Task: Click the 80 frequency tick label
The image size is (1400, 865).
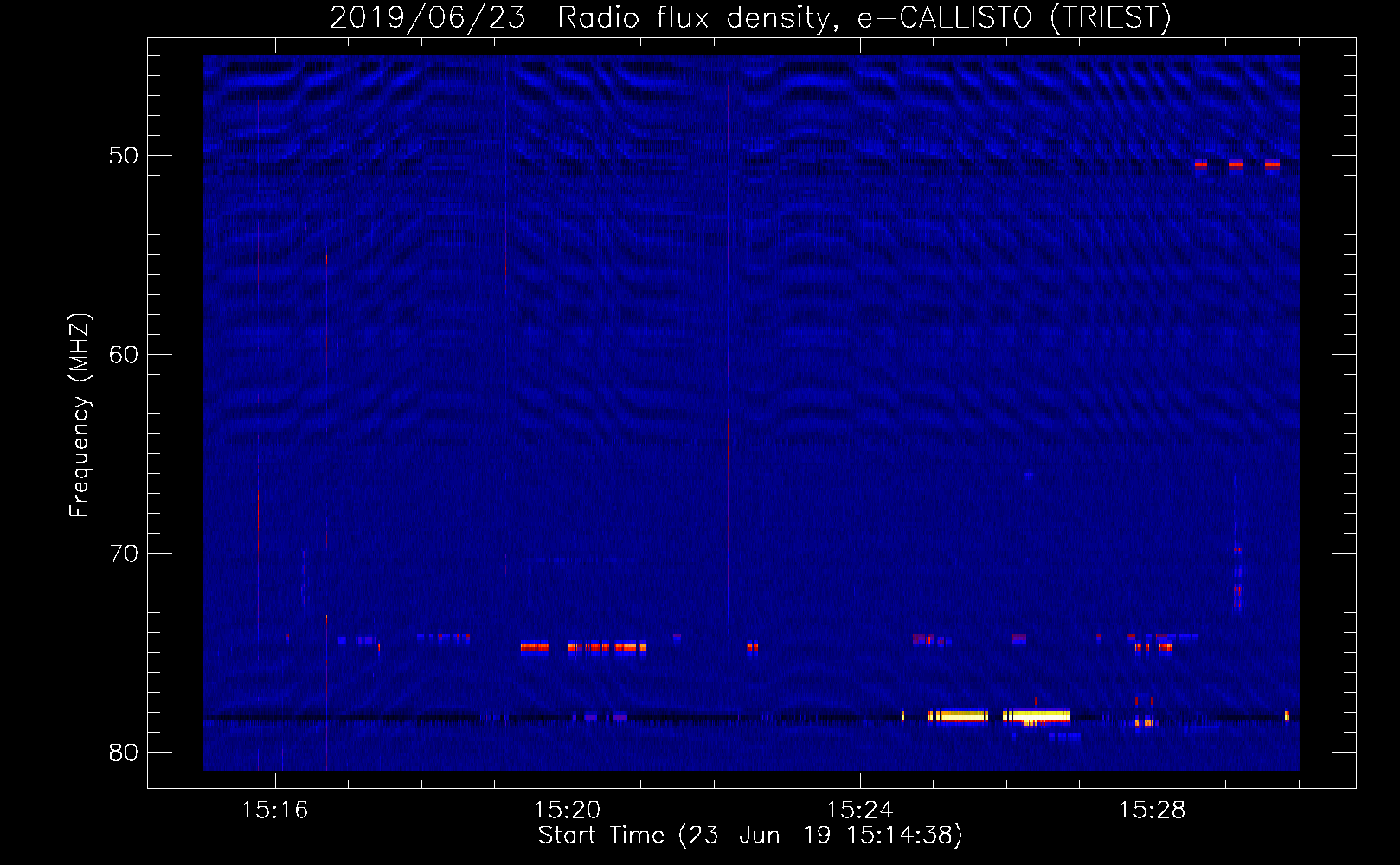Action: click(124, 753)
